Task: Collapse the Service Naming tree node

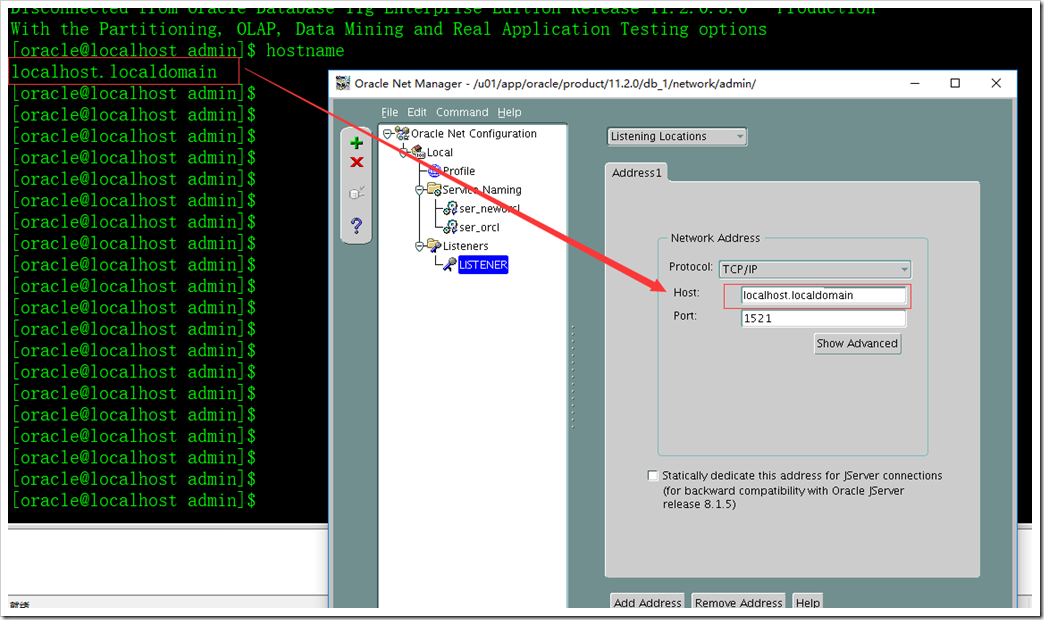Action: tap(419, 190)
